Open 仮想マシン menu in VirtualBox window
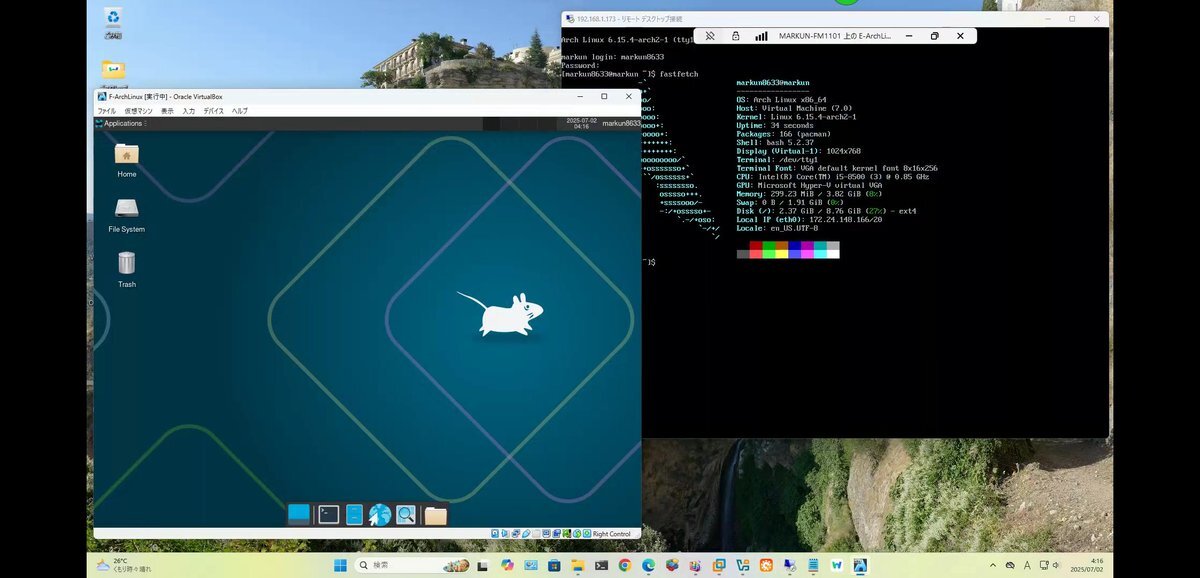The height and width of the screenshot is (578, 1200). pos(139,111)
